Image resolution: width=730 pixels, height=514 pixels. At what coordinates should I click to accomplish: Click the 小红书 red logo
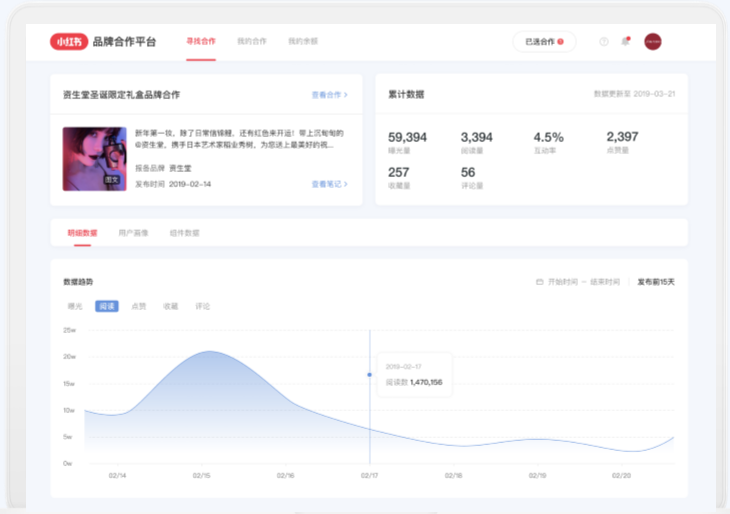[x=69, y=41]
